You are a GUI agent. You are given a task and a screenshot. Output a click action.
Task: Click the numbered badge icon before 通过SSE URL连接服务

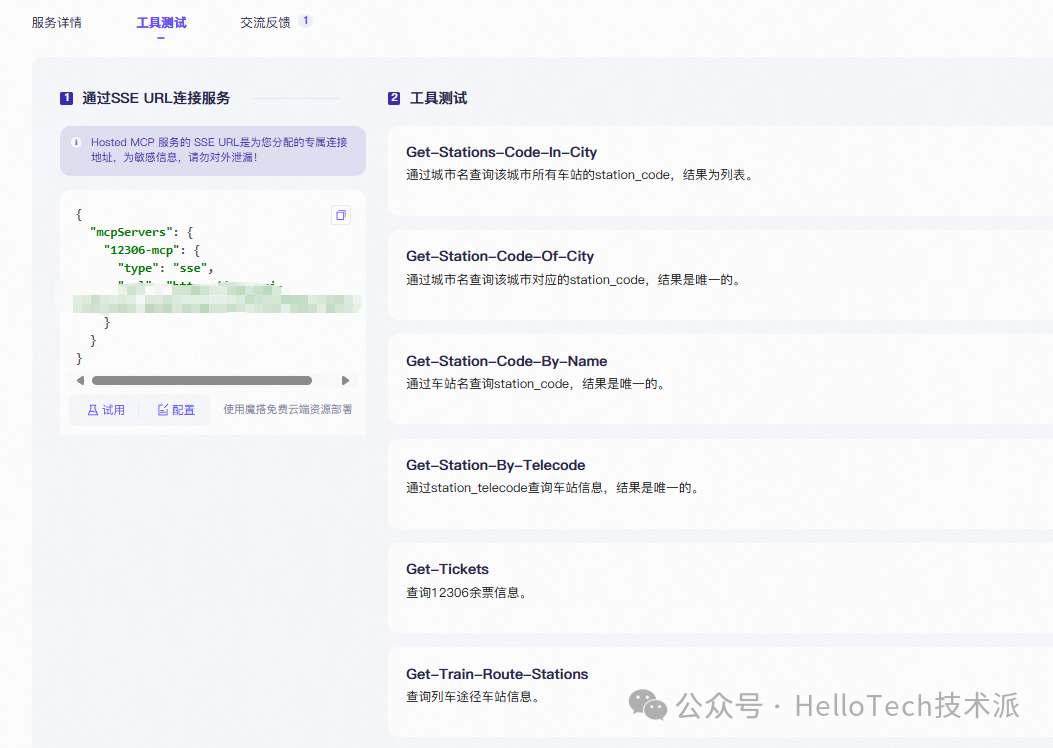[x=65, y=98]
